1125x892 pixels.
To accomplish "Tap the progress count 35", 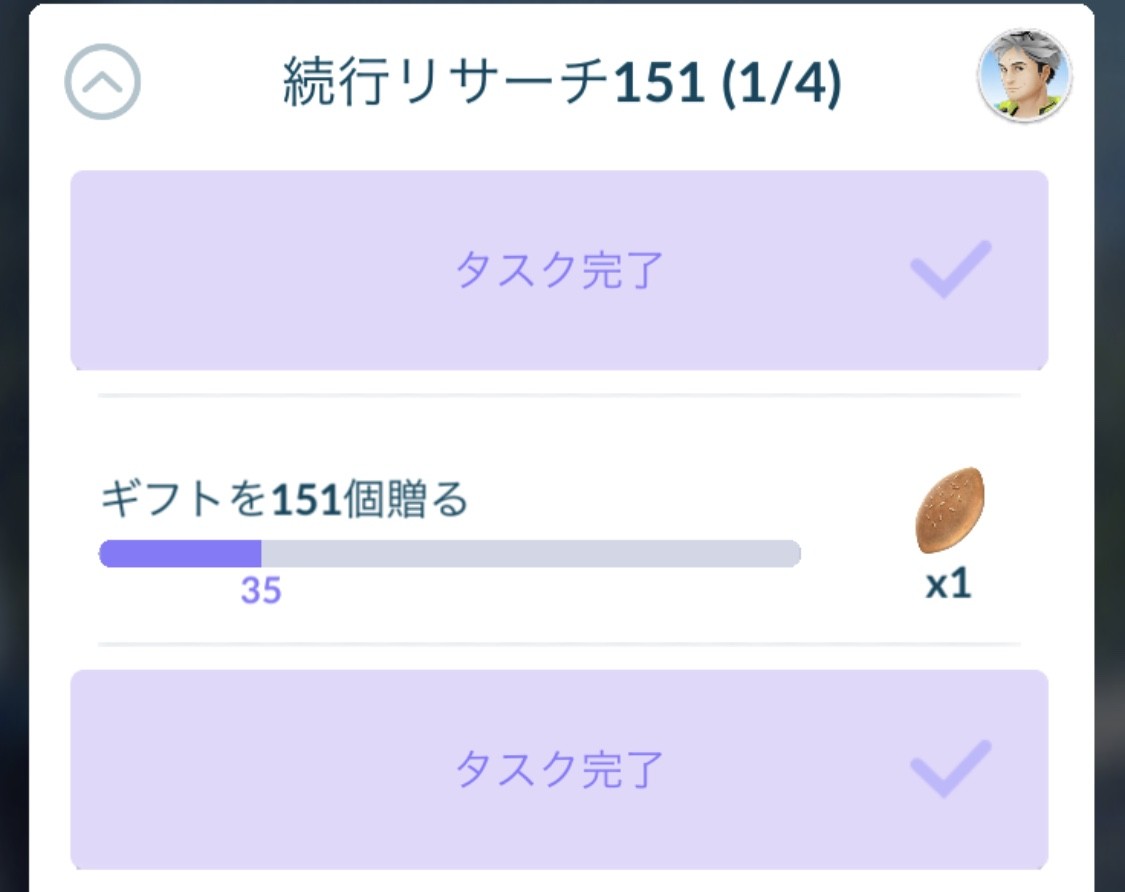I will [261, 591].
